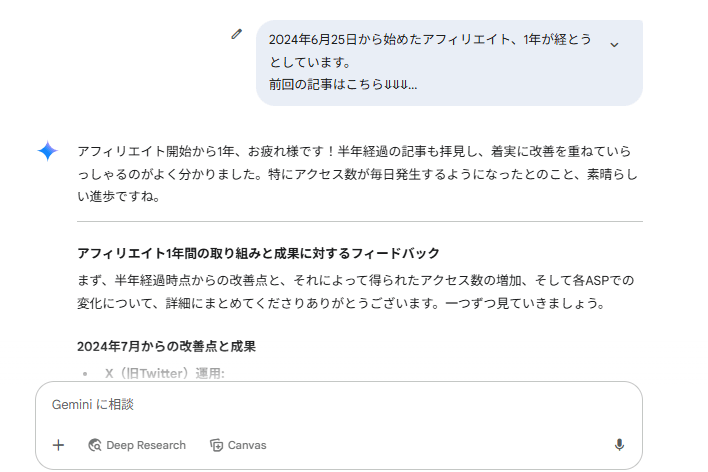Toggle the Deep Research text label
This screenshot has width=708, height=472.
(x=146, y=445)
